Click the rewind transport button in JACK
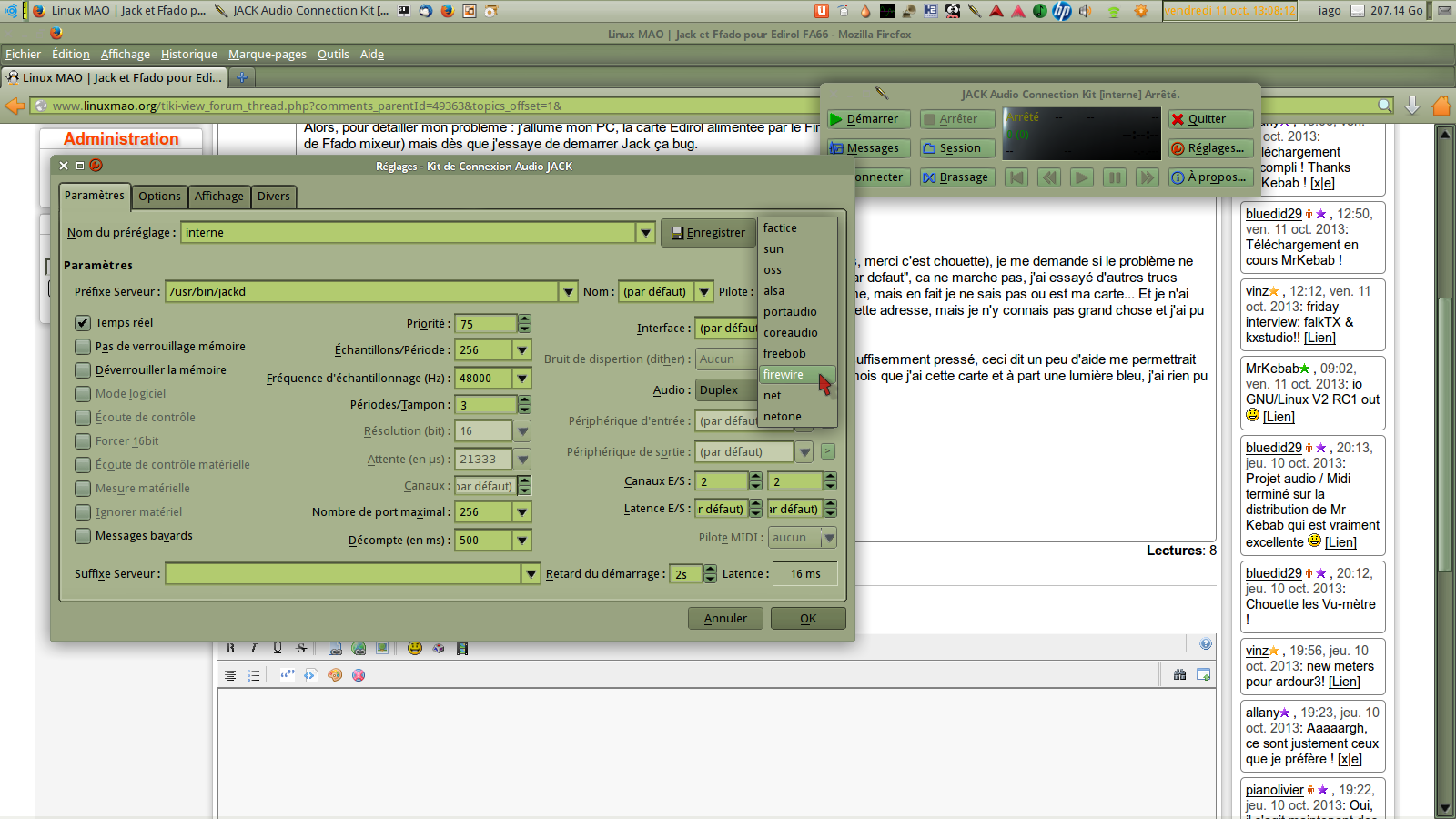Image resolution: width=1456 pixels, height=819 pixels. 1049,177
